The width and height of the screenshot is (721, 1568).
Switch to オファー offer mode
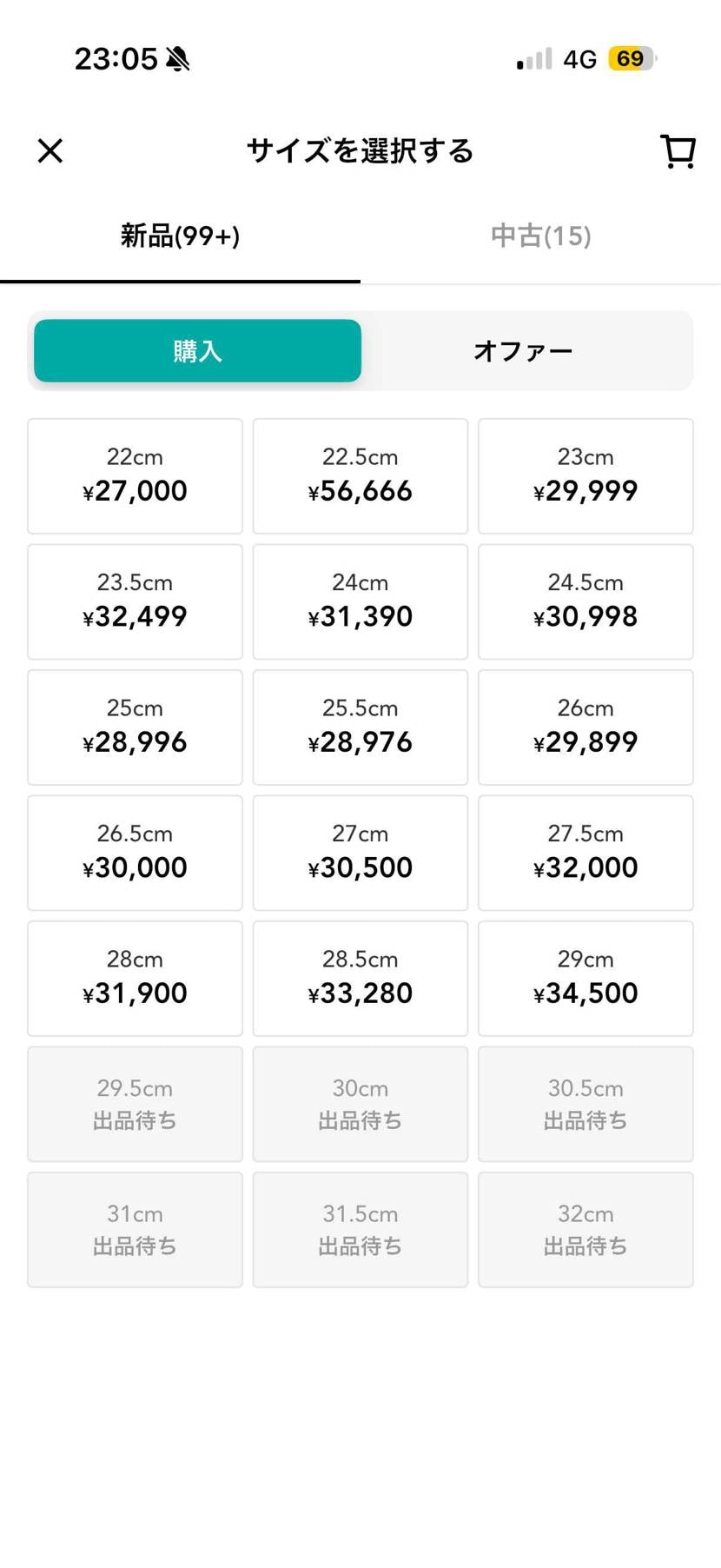[523, 351]
